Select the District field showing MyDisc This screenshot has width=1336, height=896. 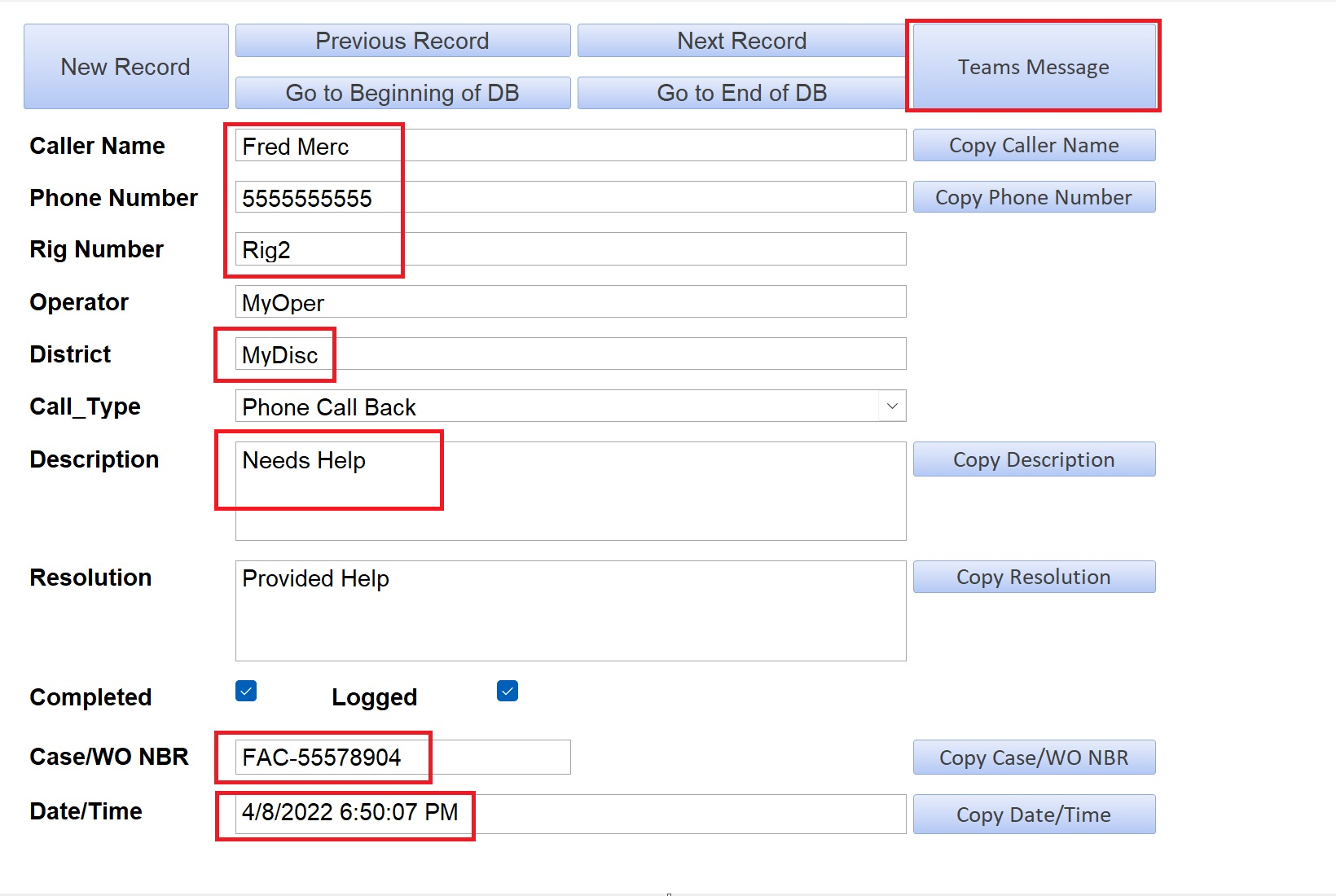click(570, 354)
